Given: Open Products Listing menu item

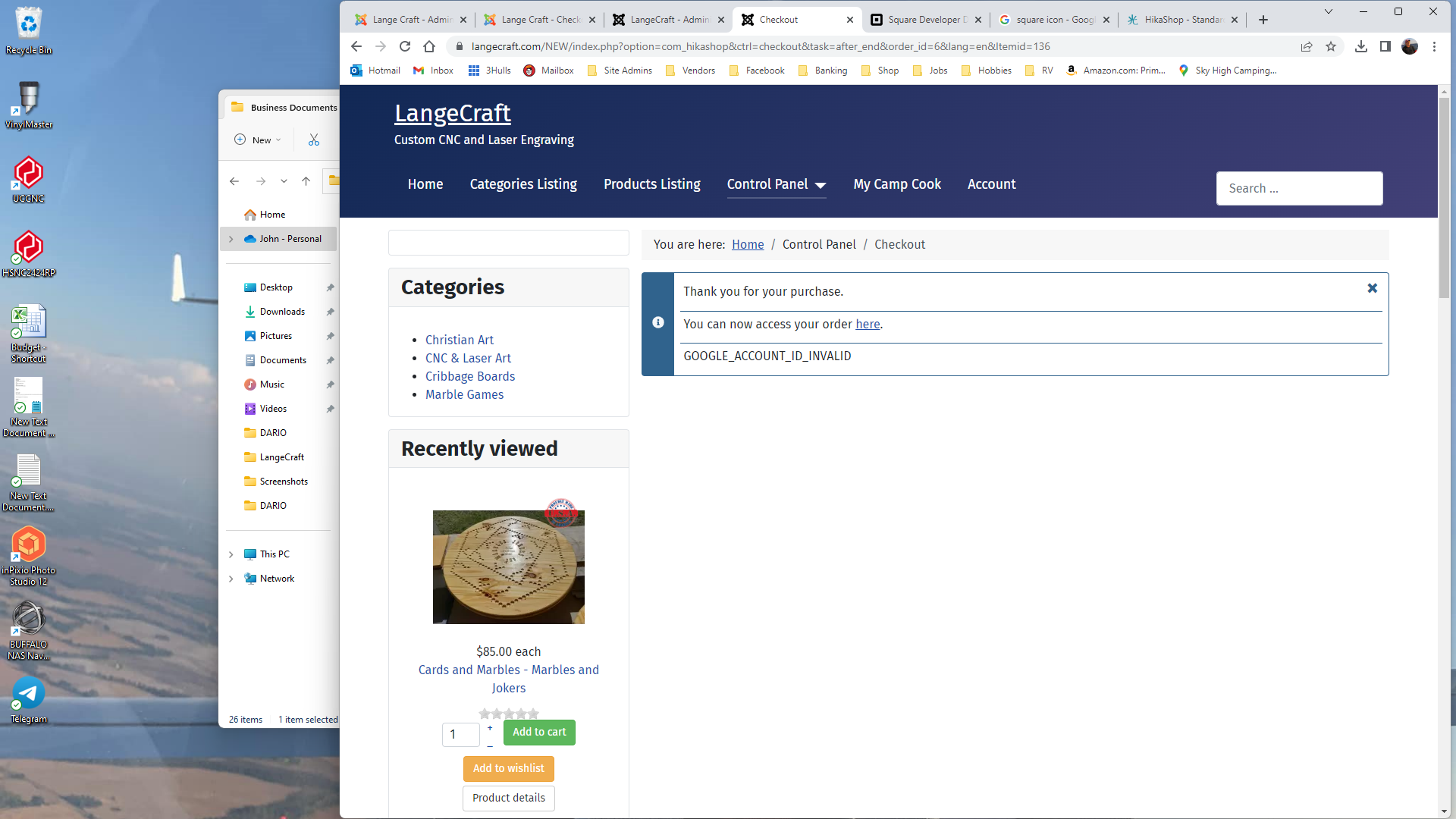Looking at the screenshot, I should (651, 184).
